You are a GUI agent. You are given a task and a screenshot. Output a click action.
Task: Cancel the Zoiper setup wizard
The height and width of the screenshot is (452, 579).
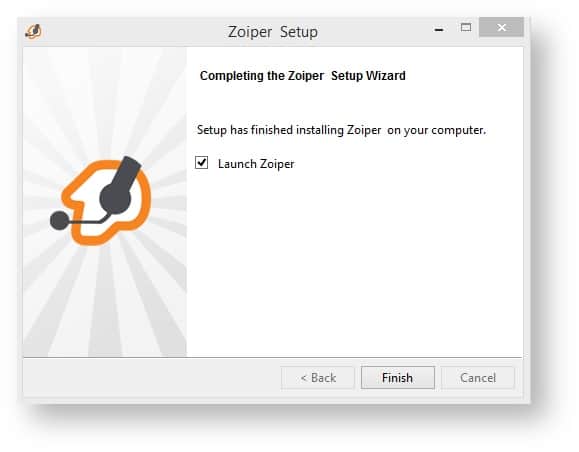click(478, 377)
